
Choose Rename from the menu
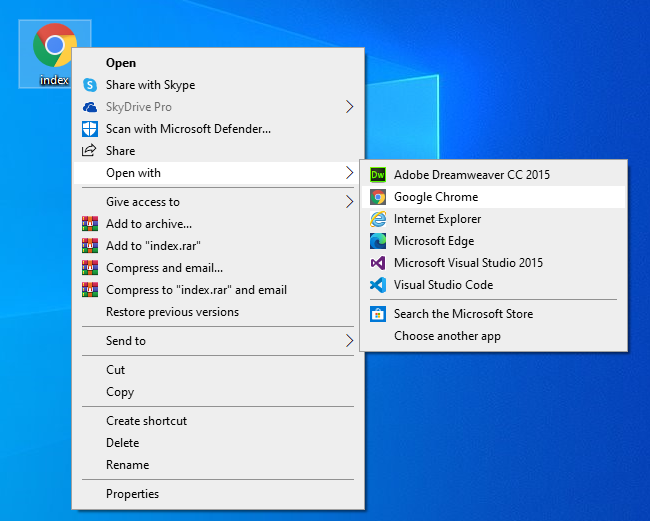pos(218,465)
